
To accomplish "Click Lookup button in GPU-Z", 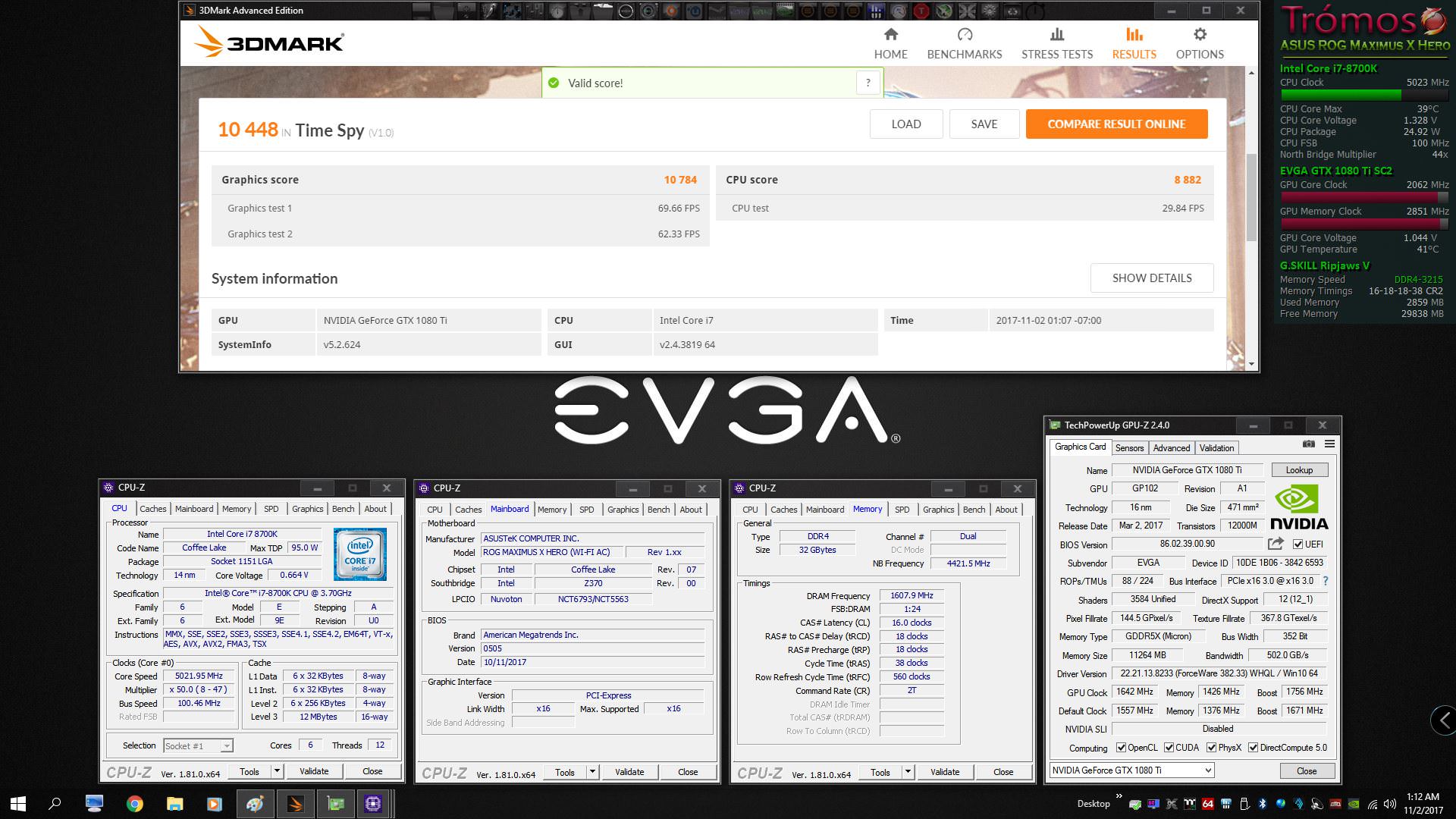I will 1299,470.
